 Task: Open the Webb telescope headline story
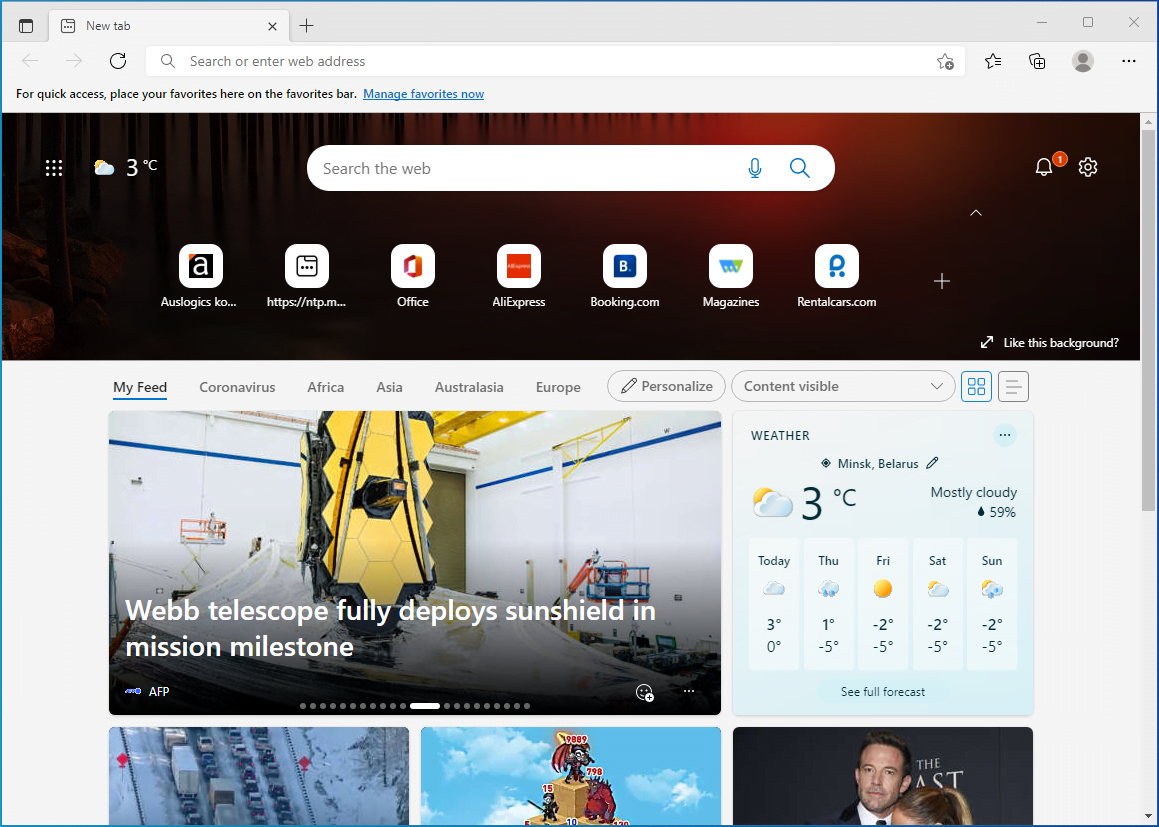click(390, 628)
